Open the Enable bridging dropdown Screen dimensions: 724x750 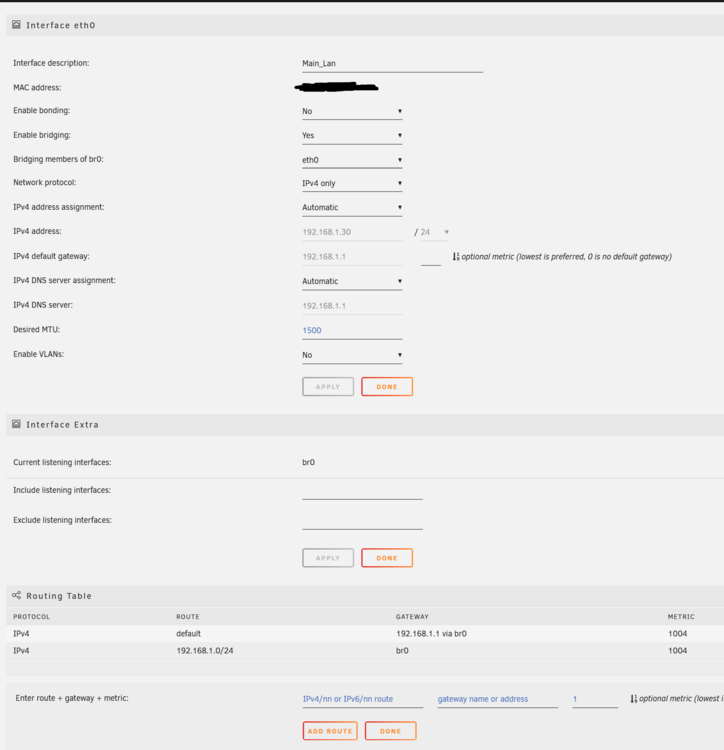tap(352, 136)
